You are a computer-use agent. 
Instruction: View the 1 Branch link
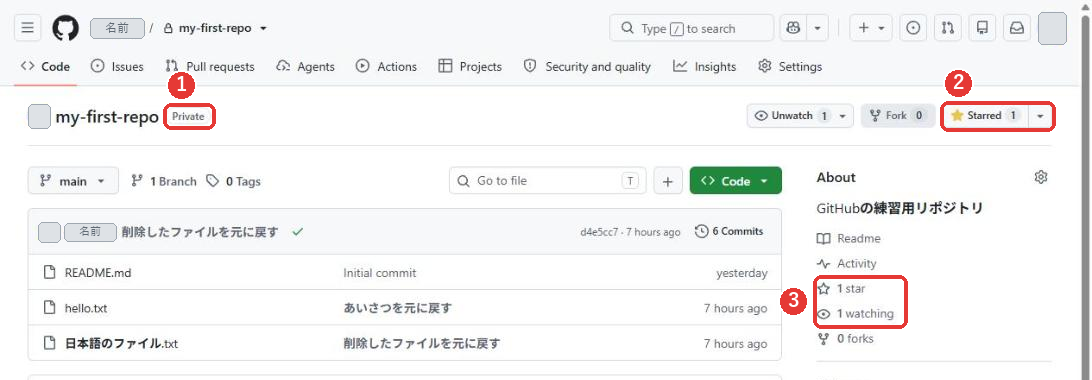click(x=164, y=181)
